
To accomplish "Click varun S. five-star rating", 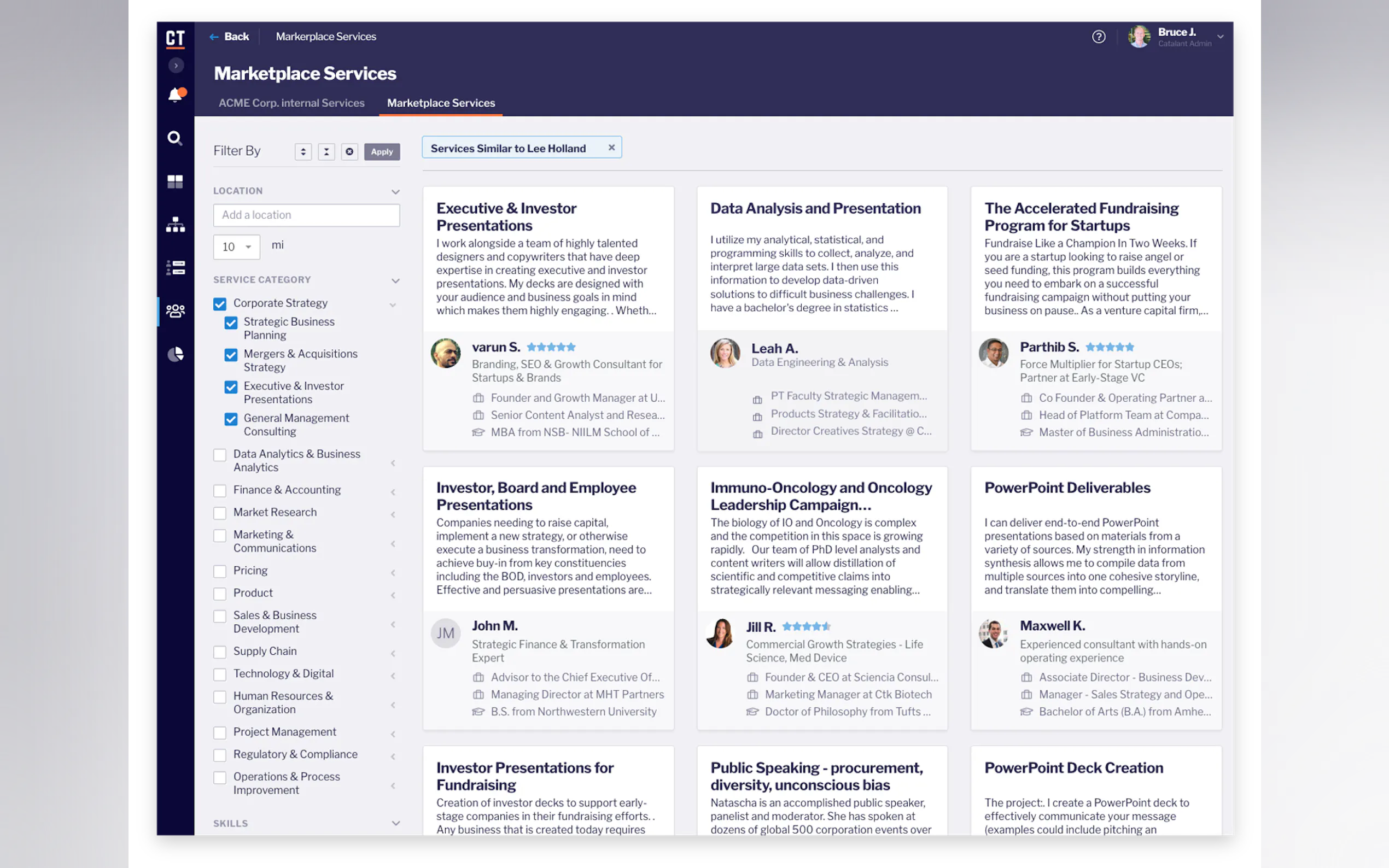I will click(x=551, y=347).
